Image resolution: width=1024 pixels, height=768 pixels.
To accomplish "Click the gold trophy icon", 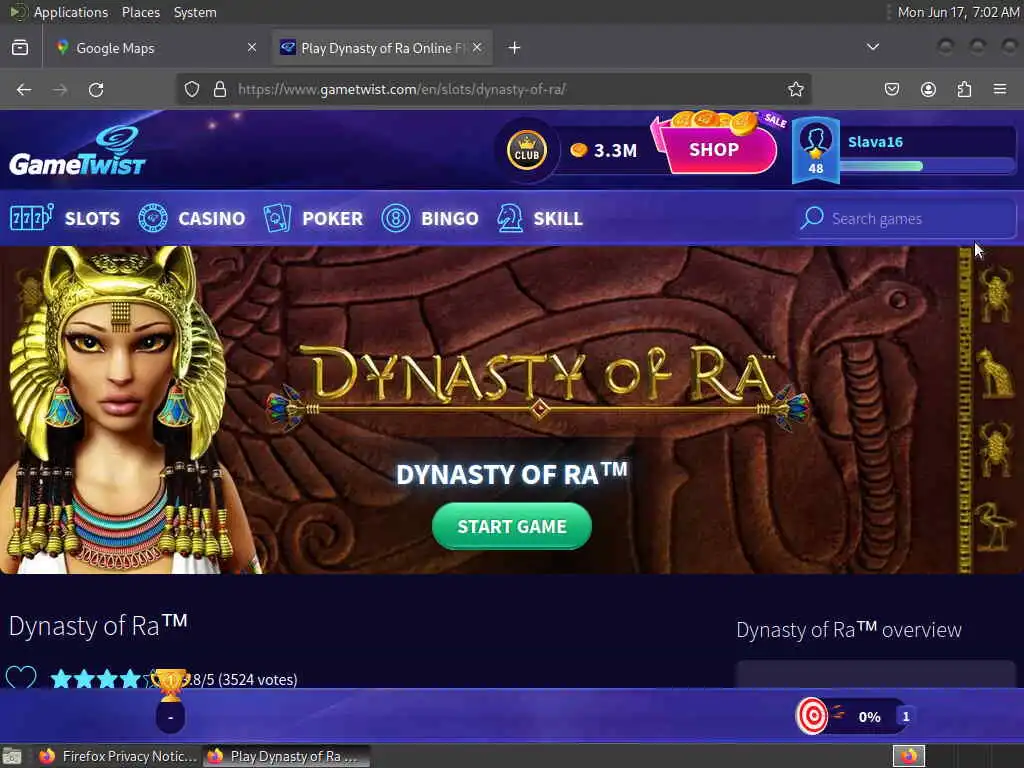I will coord(170,684).
